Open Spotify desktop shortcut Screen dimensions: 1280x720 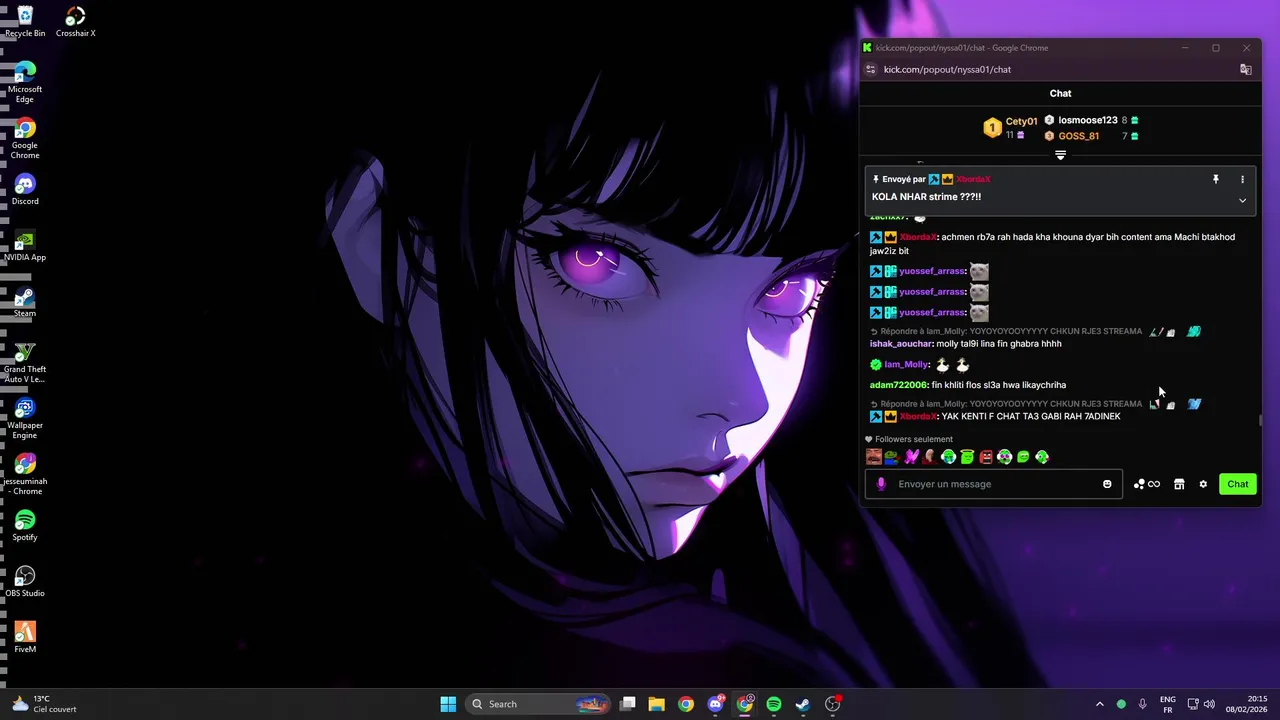point(25,525)
